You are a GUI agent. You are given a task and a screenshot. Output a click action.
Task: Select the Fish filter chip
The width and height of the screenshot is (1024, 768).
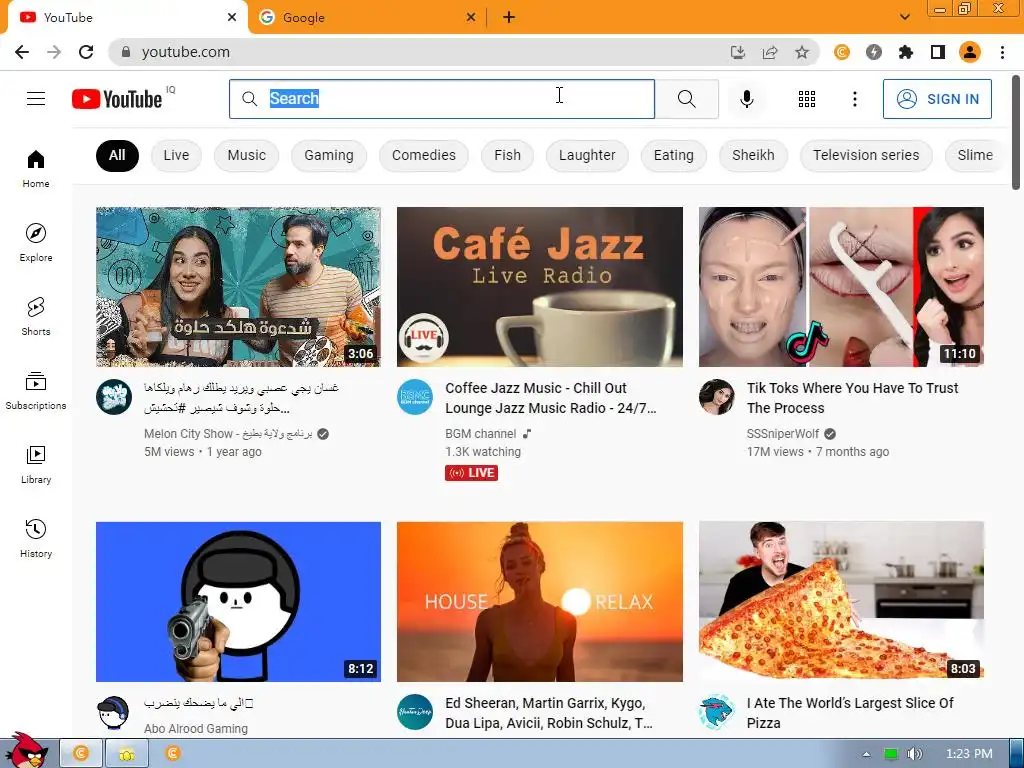507,155
